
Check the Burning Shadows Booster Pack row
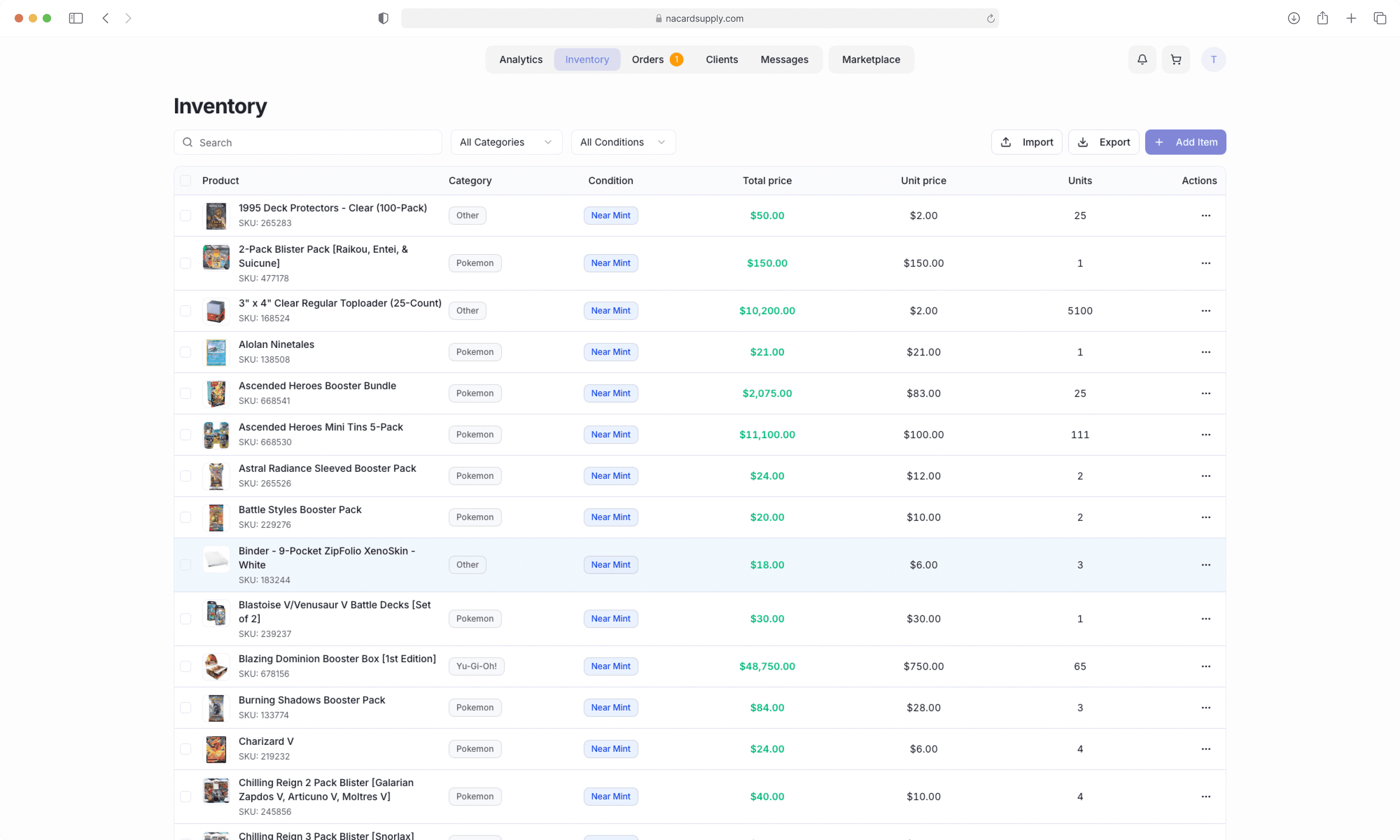(186, 708)
